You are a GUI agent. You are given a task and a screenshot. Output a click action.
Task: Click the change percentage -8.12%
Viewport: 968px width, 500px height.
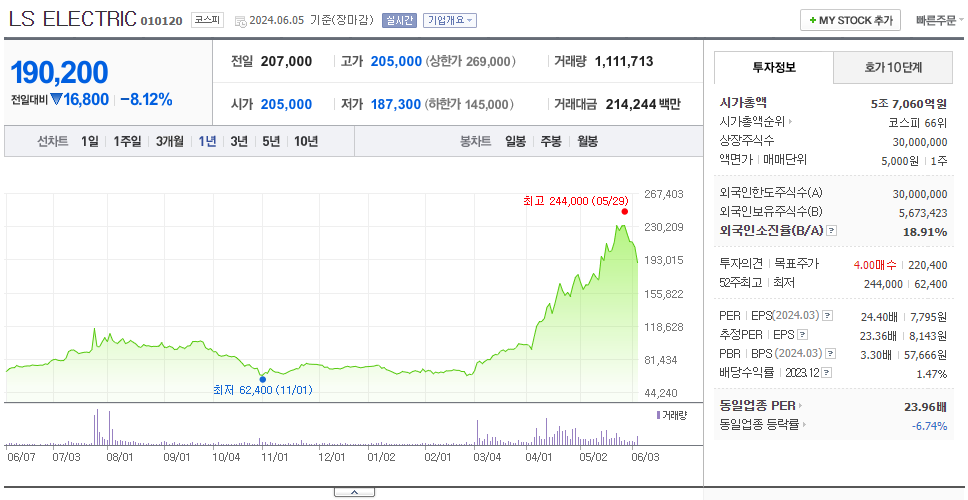(x=146, y=99)
